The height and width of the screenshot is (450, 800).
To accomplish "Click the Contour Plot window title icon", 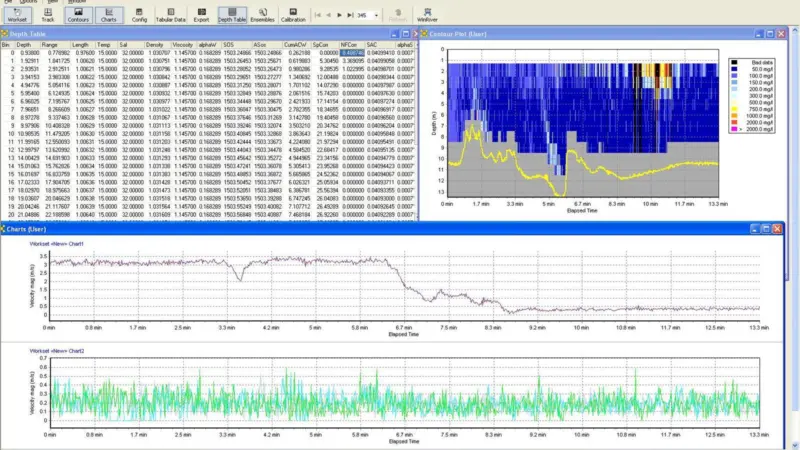I will pyautogui.click(x=424, y=34).
